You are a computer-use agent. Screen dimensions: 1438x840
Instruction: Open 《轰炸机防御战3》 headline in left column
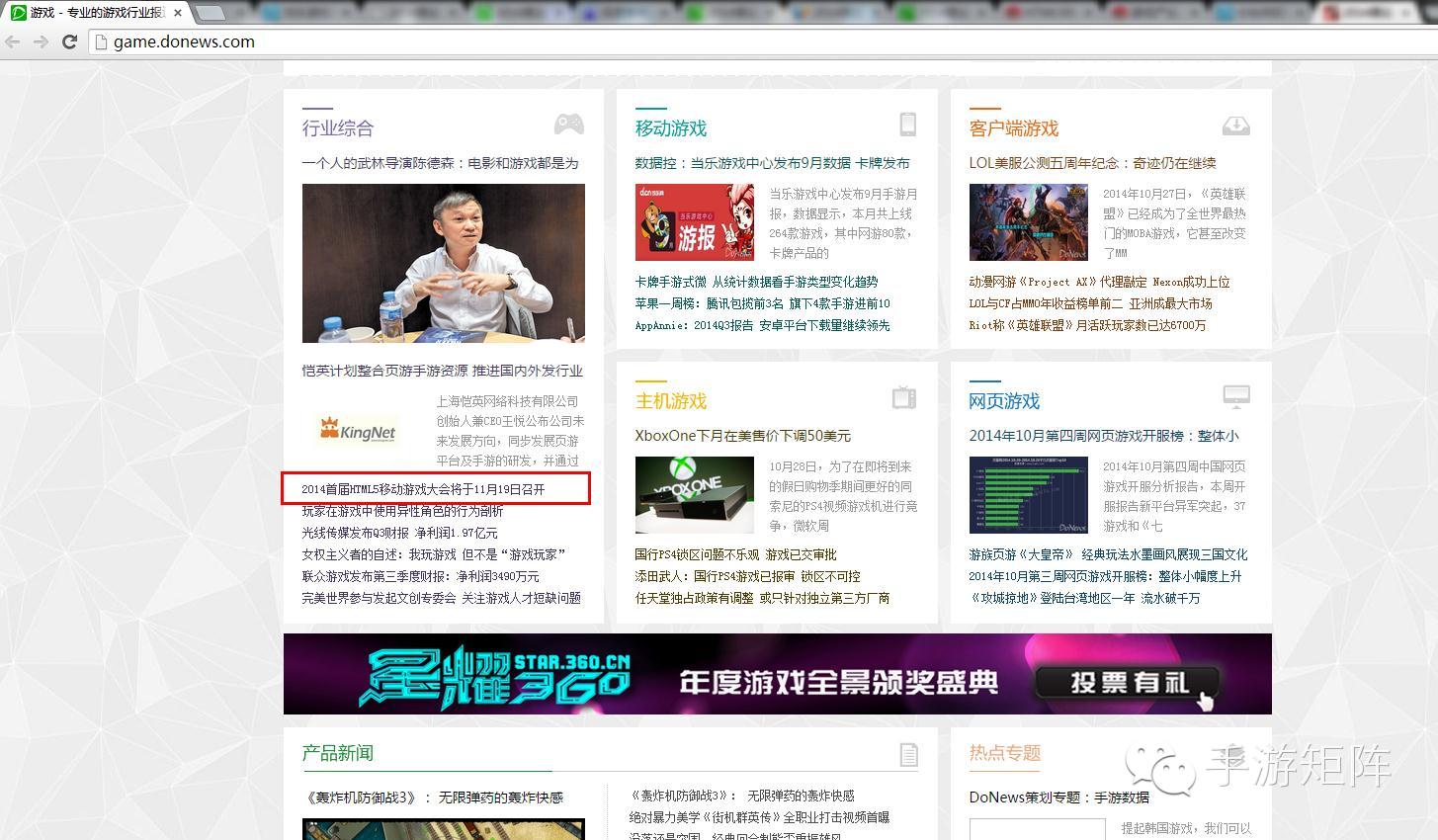click(x=433, y=798)
